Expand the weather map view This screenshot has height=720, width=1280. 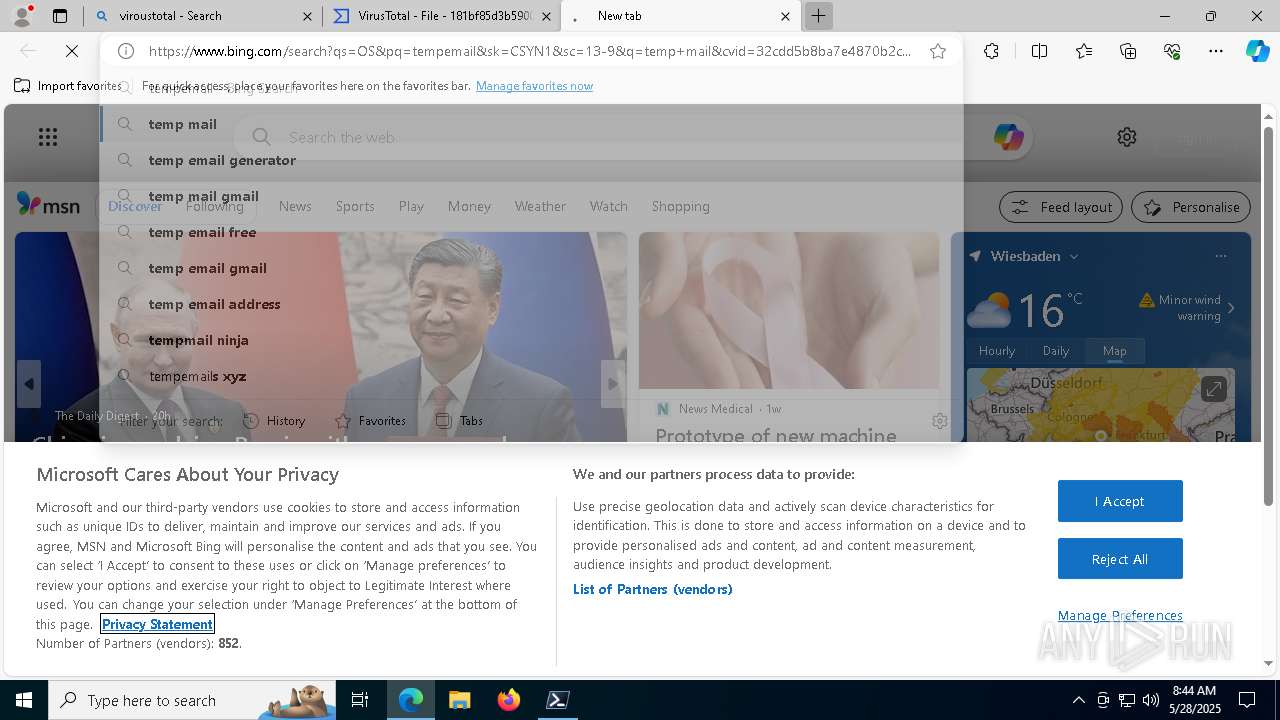point(1213,389)
